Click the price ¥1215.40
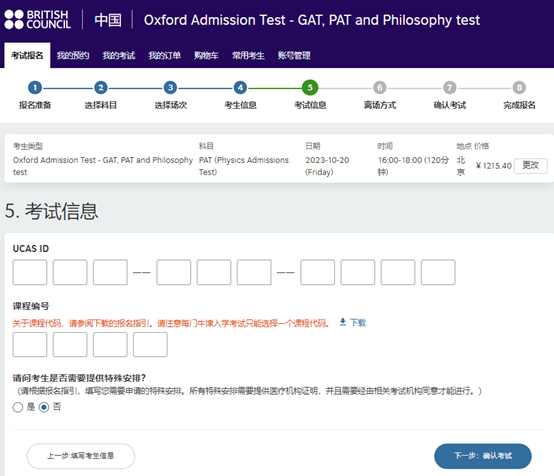554x476 pixels. pyautogui.click(x=493, y=165)
